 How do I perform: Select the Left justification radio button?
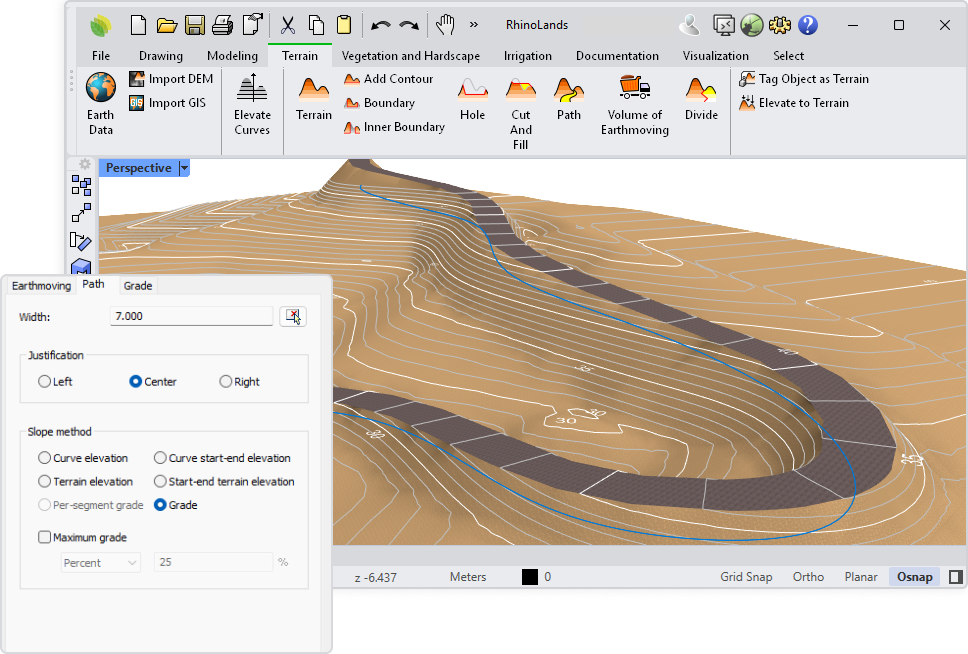[44, 381]
